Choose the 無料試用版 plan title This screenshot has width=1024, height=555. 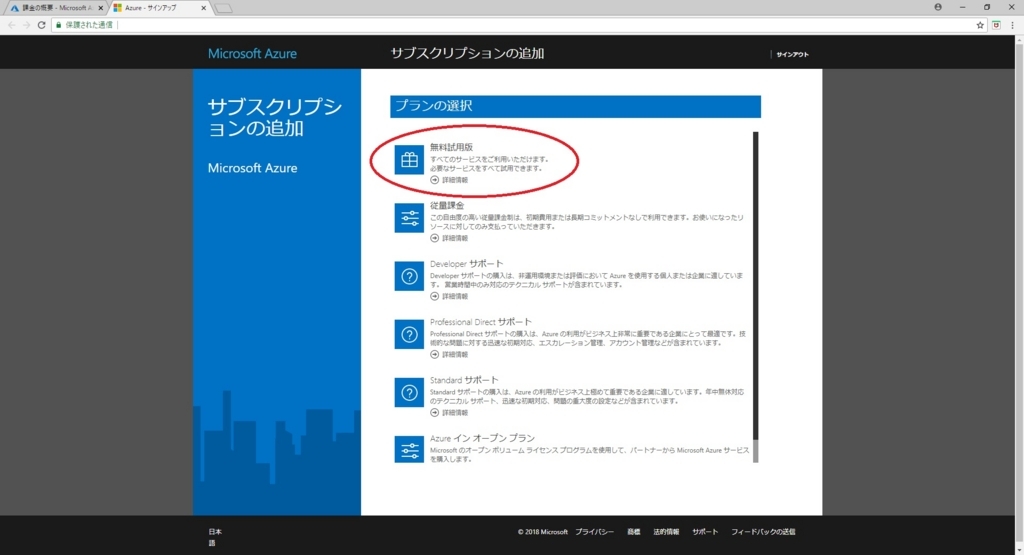pyautogui.click(x=451, y=148)
